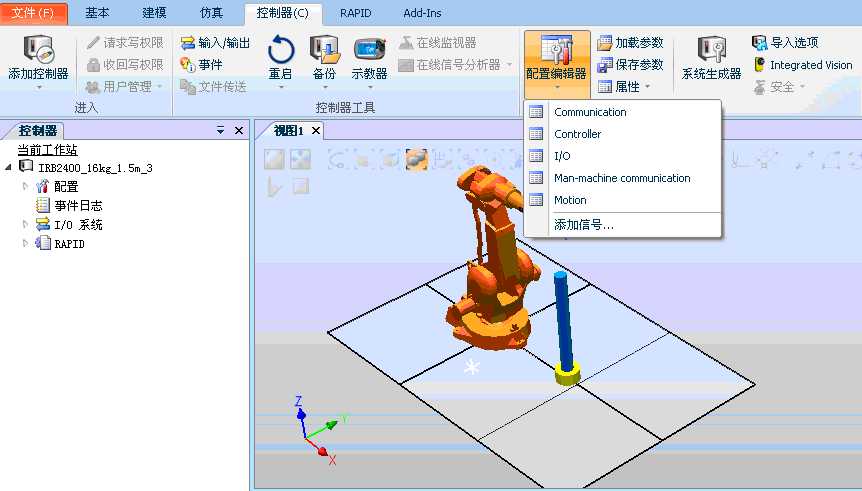
Task: Switch to the 基本 ribbon tab
Action: (x=97, y=13)
